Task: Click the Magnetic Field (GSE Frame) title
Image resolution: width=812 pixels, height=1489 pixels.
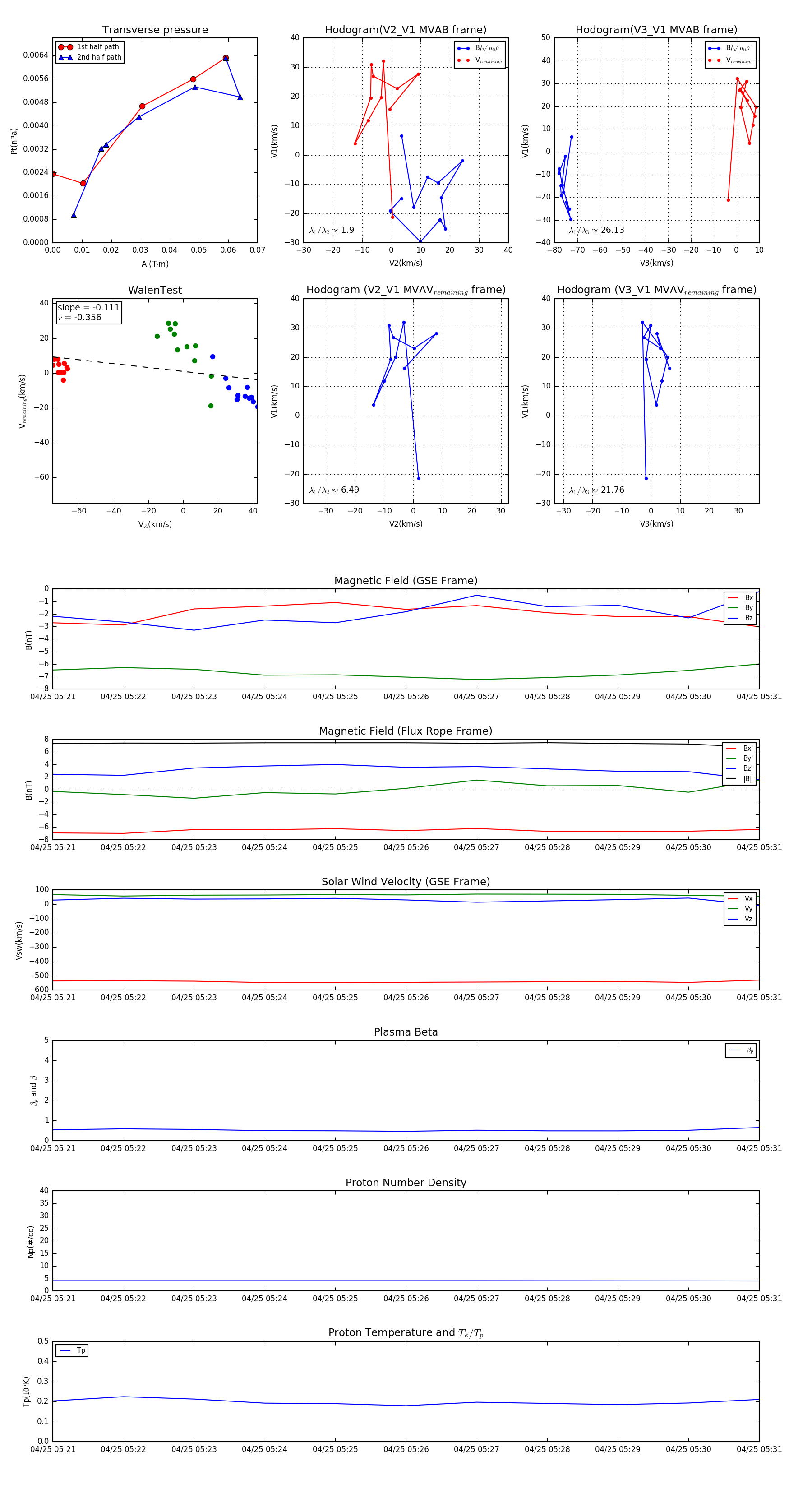Action: point(406,581)
